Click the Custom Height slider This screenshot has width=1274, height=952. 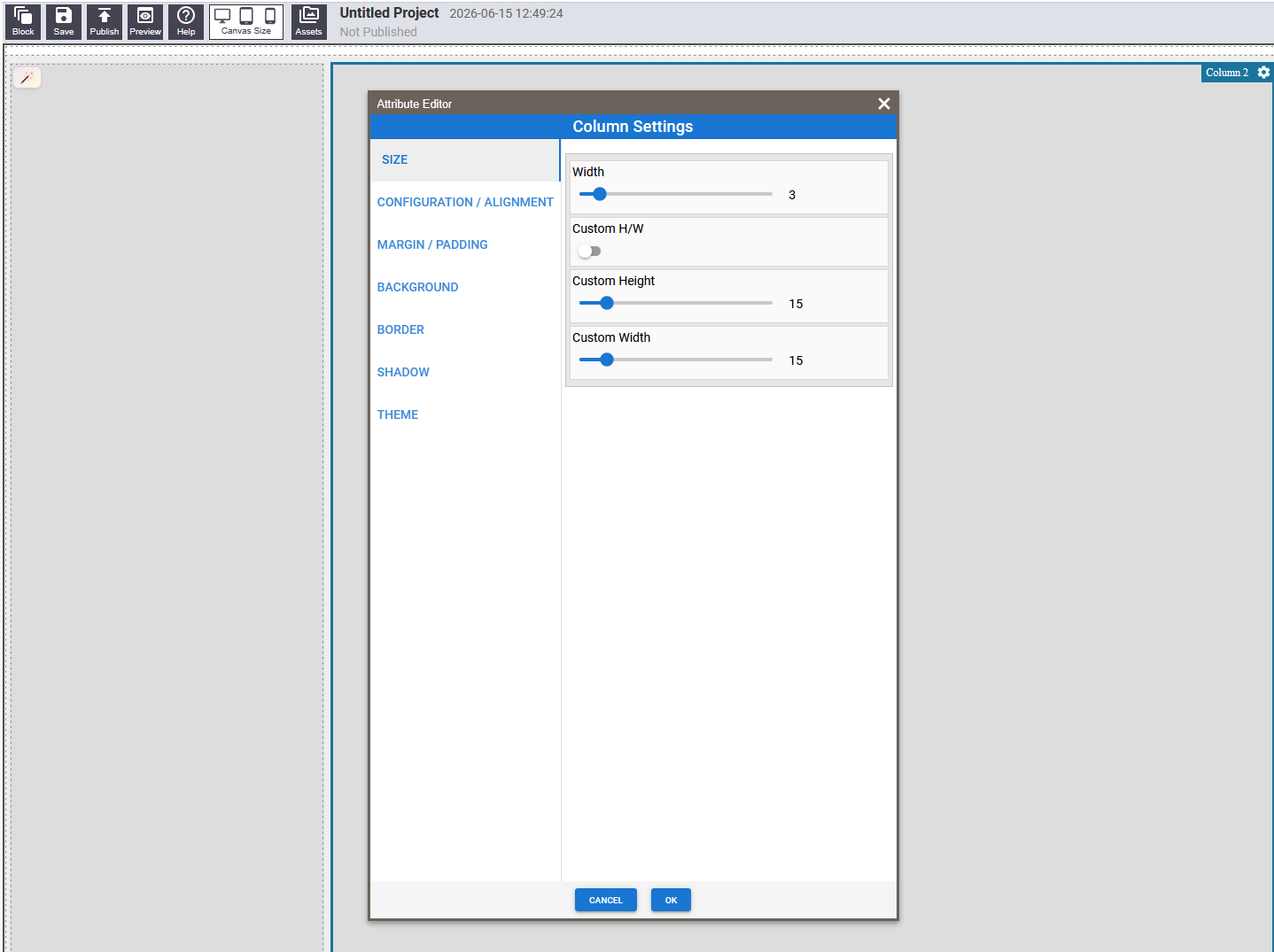point(676,303)
